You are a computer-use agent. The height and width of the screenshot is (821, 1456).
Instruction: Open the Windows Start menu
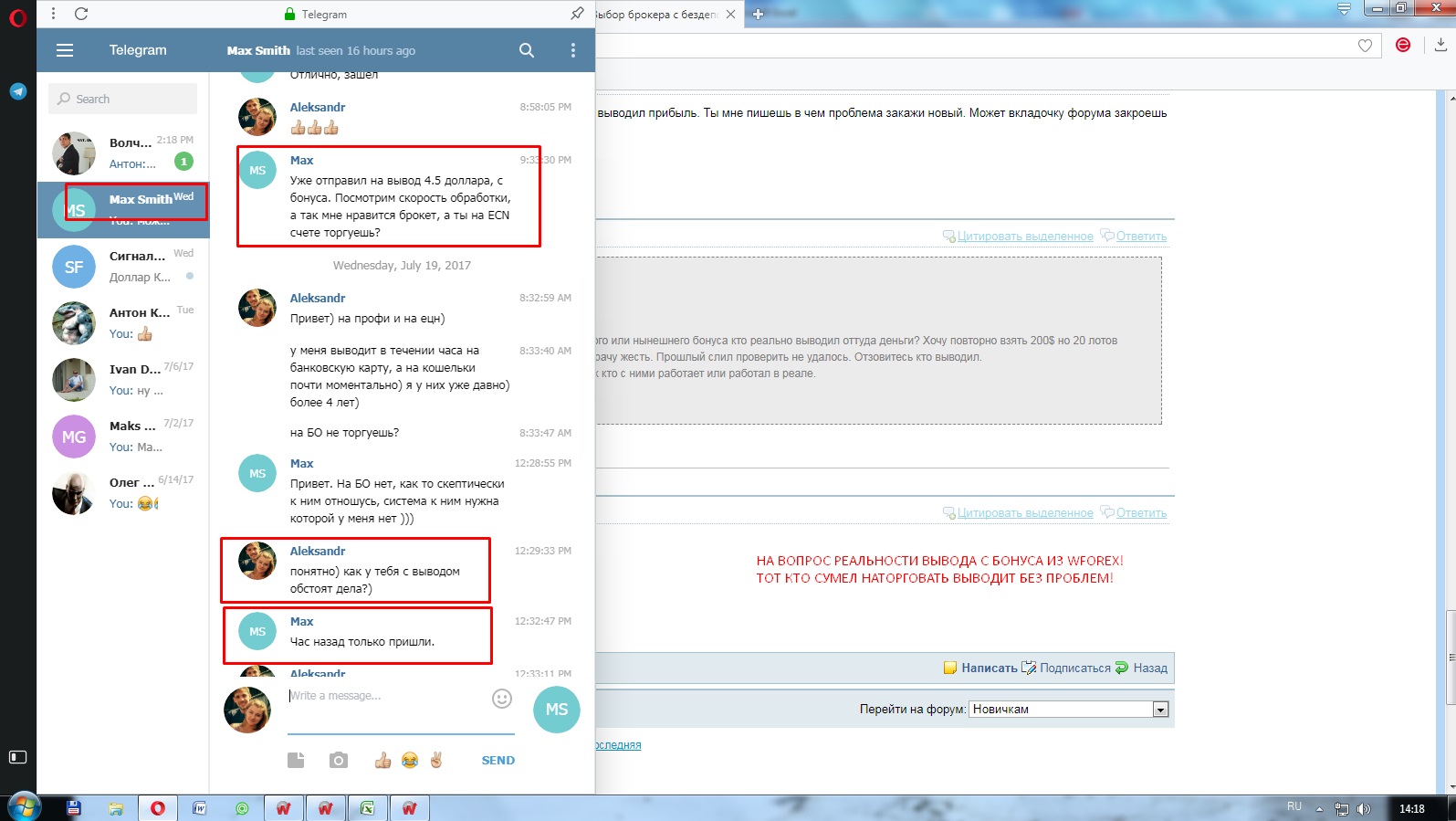point(24,807)
